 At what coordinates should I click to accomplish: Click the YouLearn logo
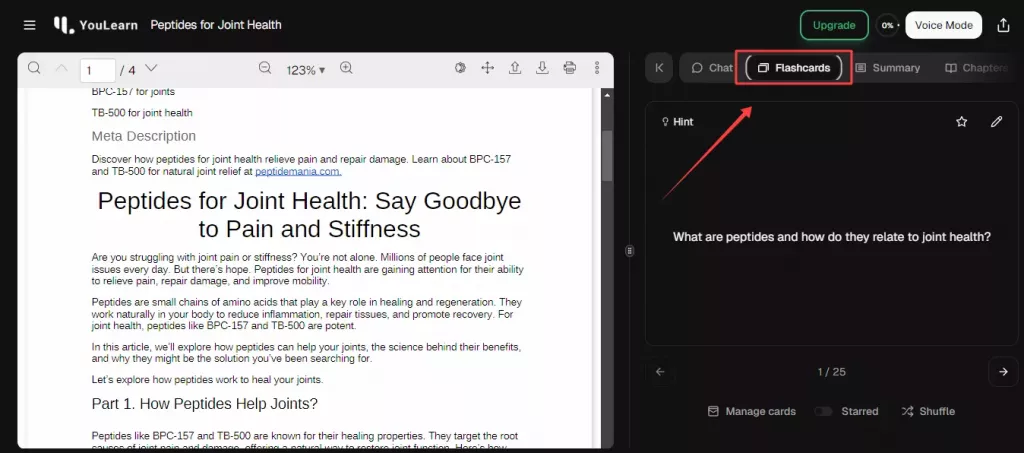pos(95,25)
